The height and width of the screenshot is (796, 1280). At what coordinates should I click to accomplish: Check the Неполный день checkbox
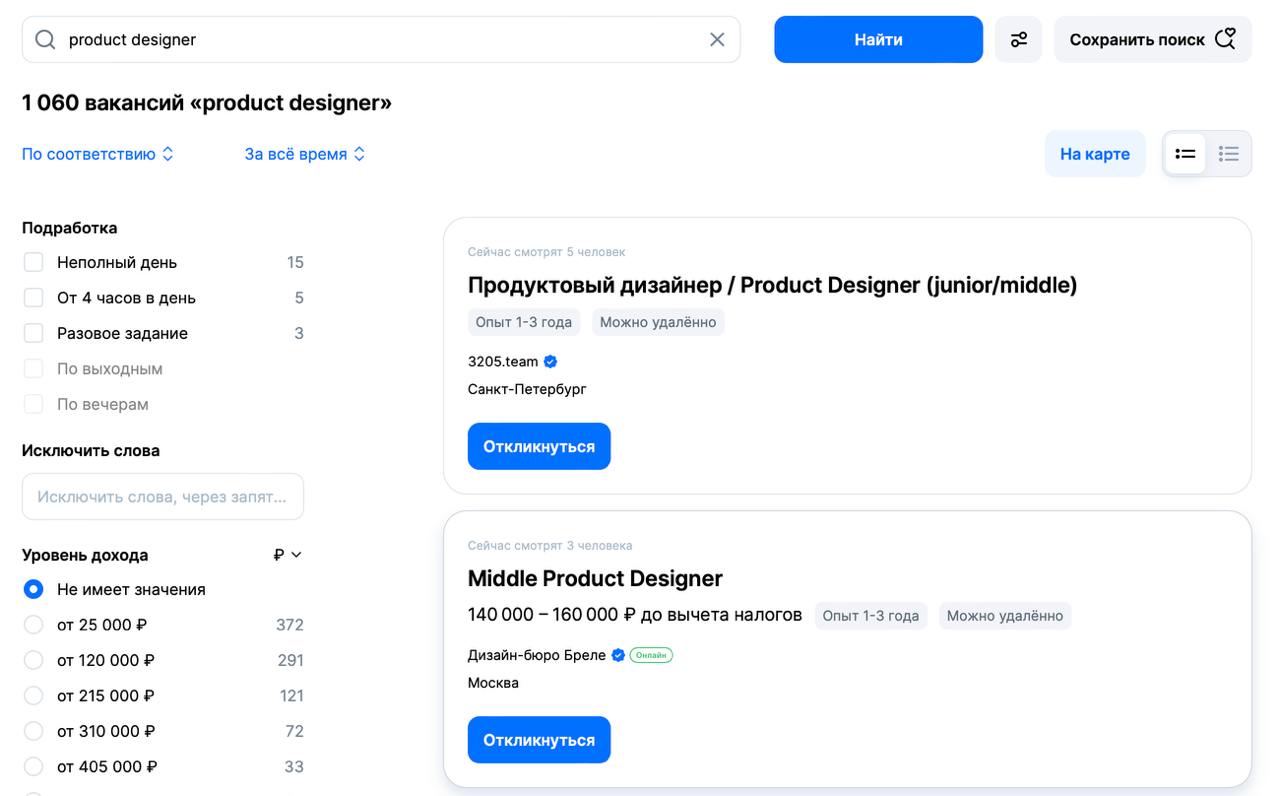coord(34,262)
